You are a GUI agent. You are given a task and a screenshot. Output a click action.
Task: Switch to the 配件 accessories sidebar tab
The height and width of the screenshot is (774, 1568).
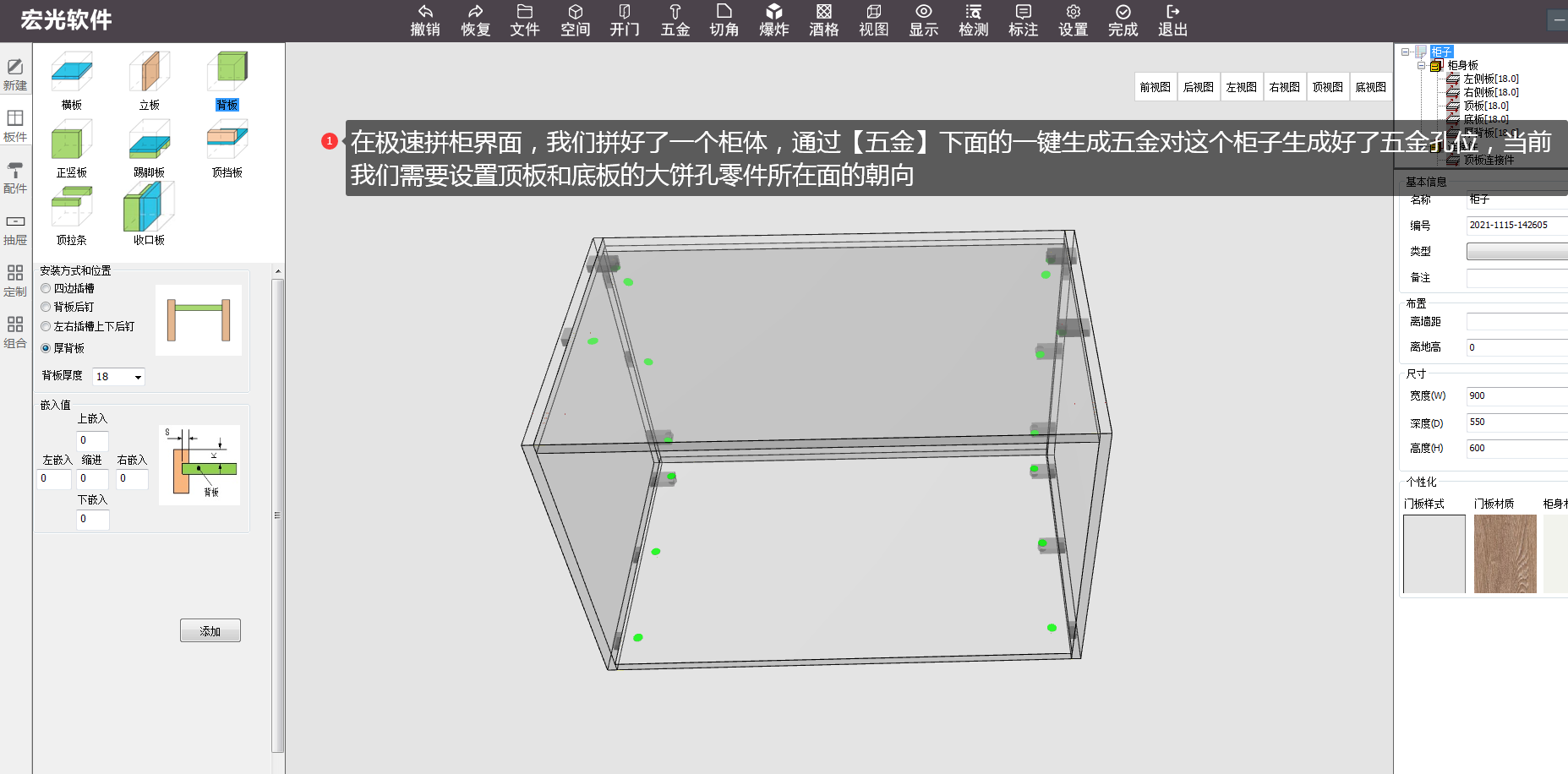point(15,177)
